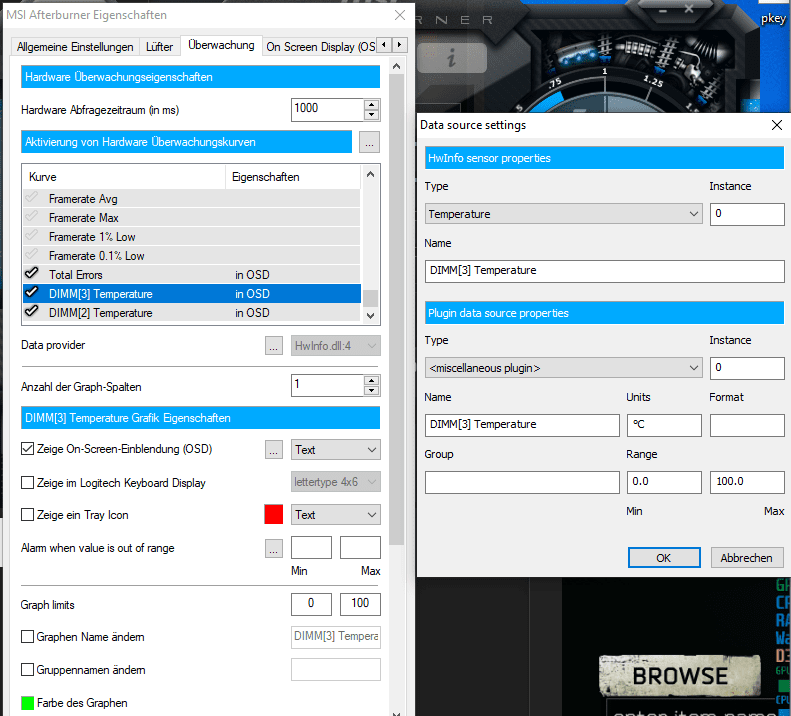
Task: Increase Hardware Abfragezeitraum value
Action: [372, 104]
